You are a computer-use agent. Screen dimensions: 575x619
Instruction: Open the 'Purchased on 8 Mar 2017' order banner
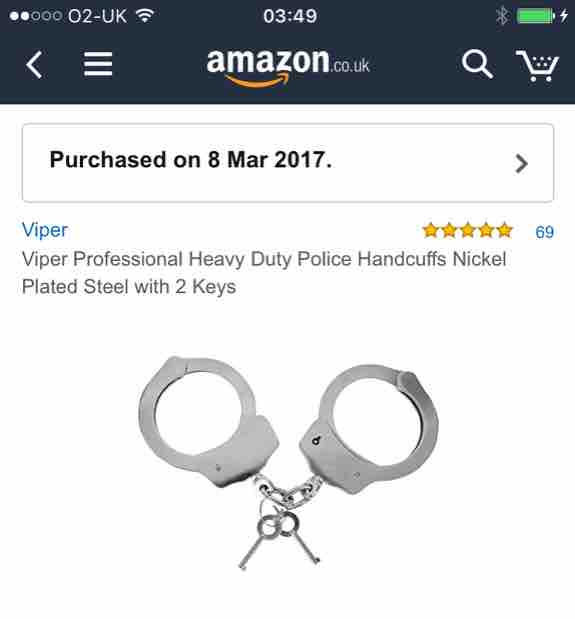[x=288, y=163]
